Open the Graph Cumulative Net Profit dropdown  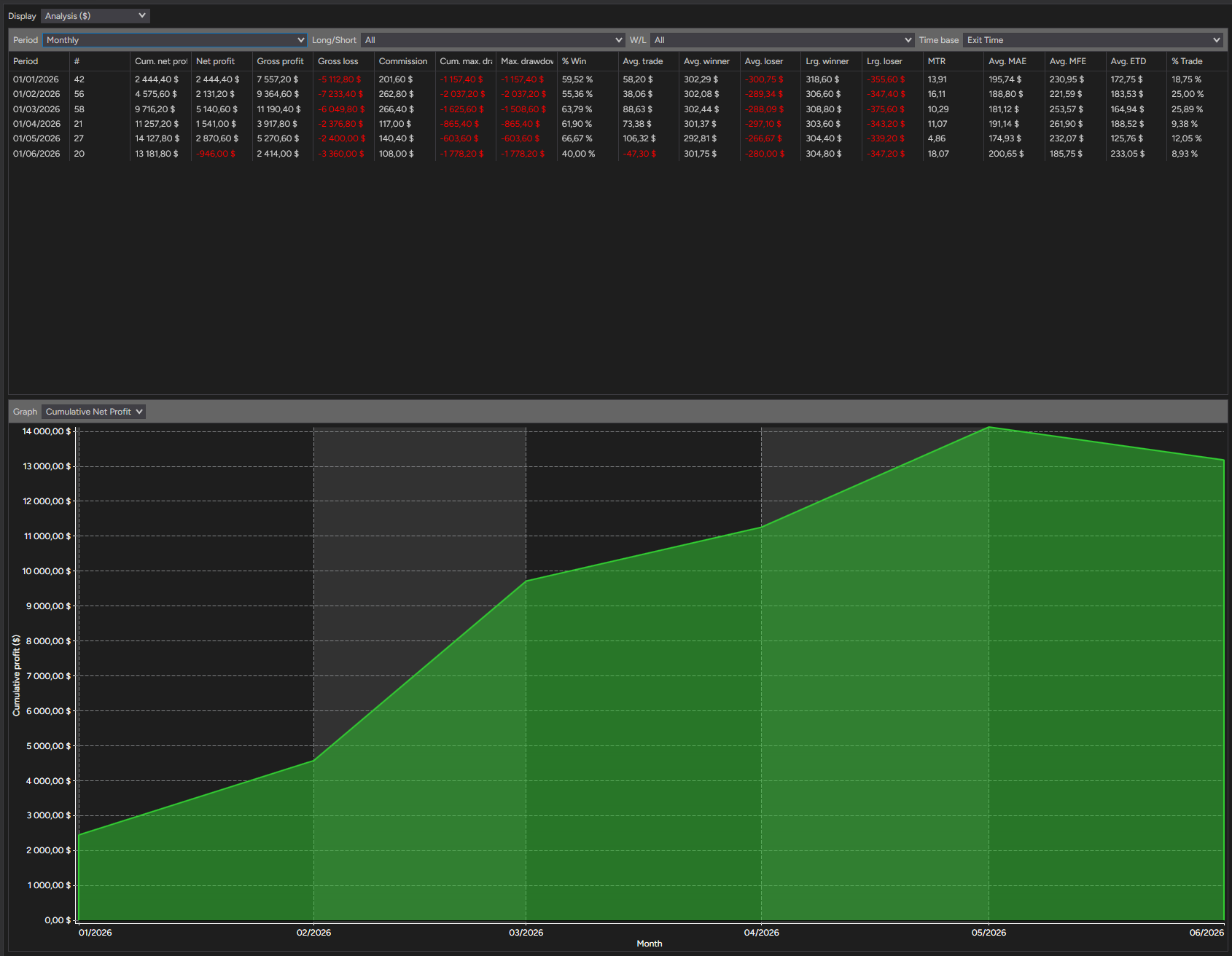point(93,412)
